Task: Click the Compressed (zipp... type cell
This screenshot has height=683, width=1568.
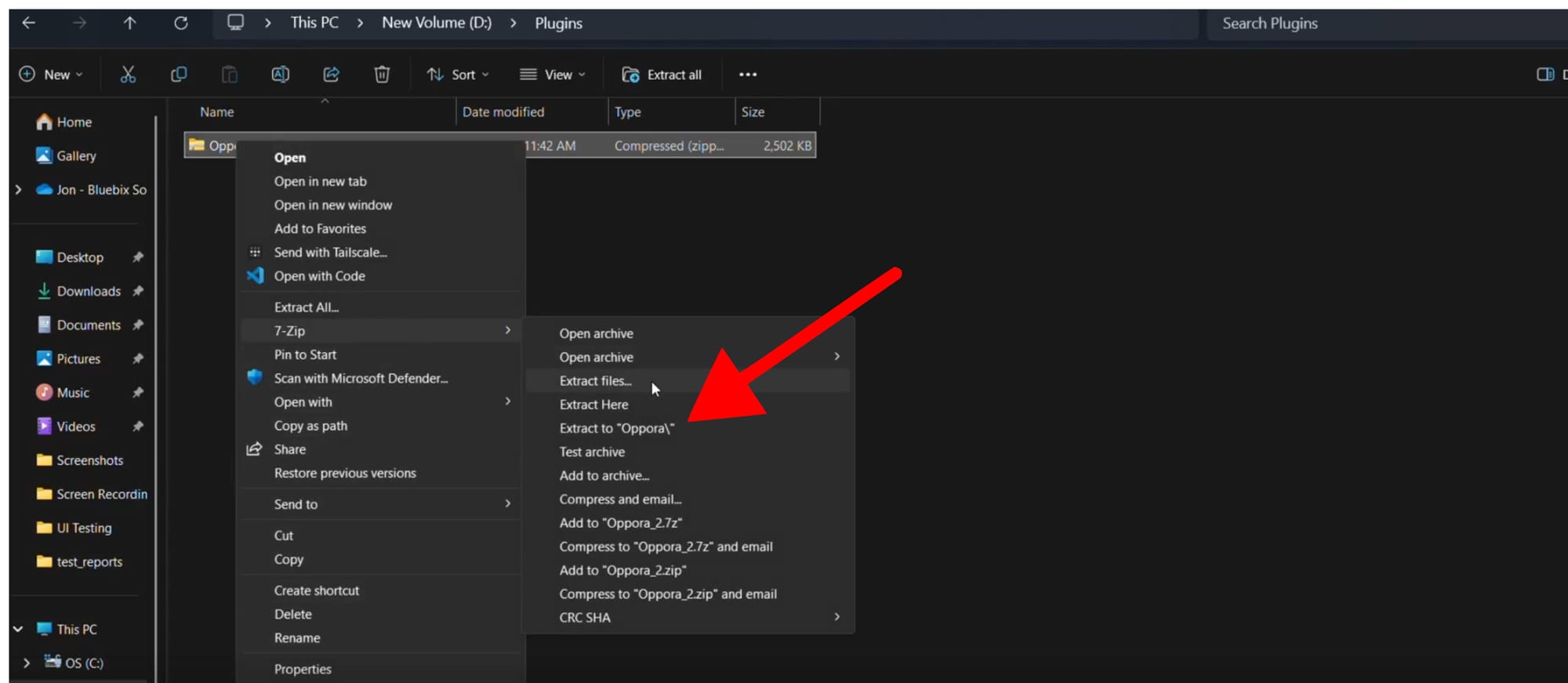Action: click(x=669, y=146)
